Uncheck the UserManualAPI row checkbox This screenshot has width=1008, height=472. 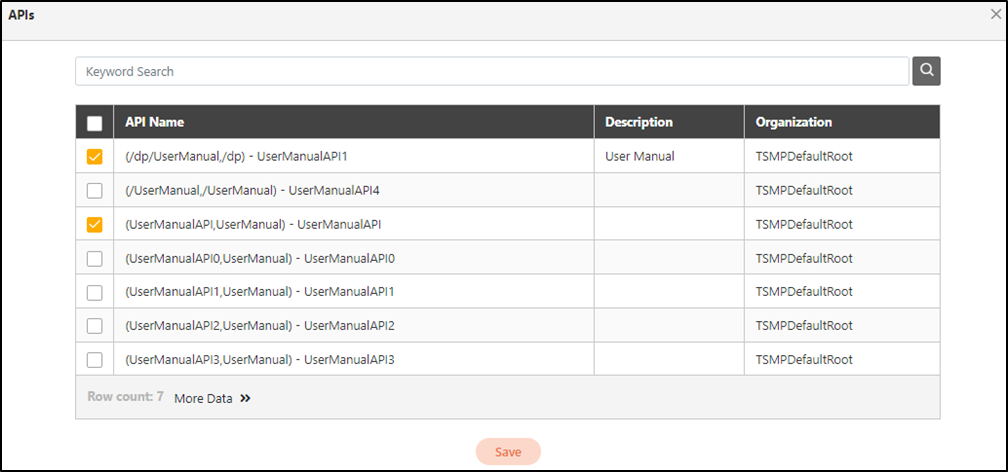pos(95,225)
